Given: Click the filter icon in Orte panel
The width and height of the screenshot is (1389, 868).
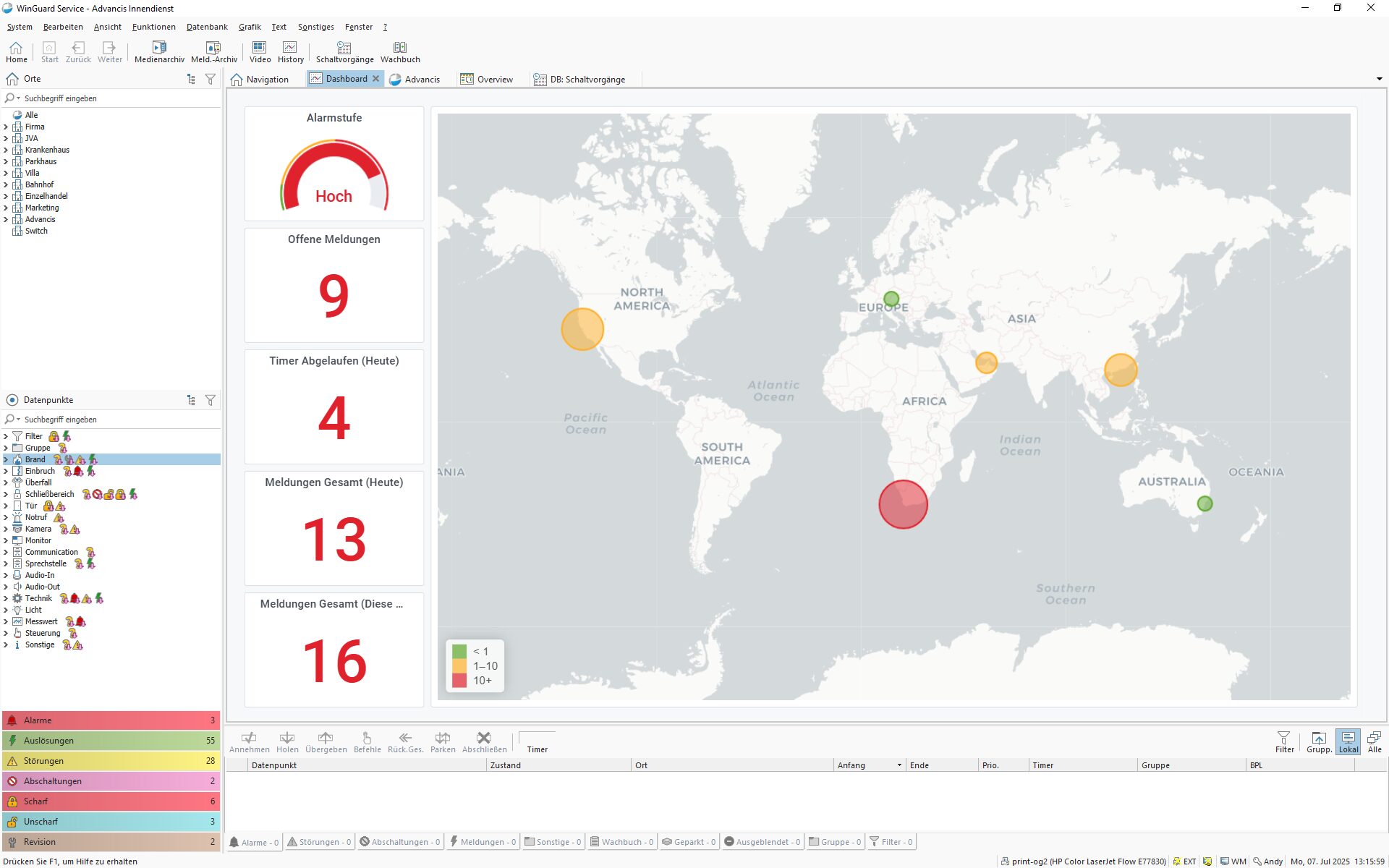Looking at the screenshot, I should pos(211,79).
